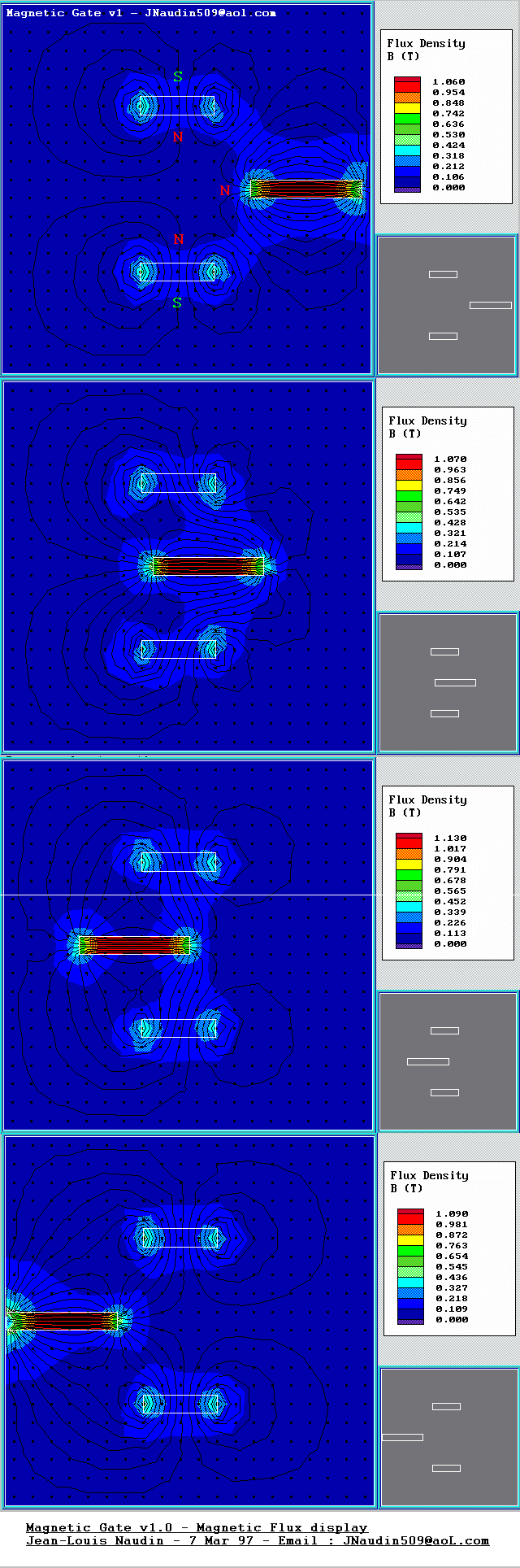520x1568 pixels.
Task: Click the footer 'Magnetic Gate v1.0 - Magnetic Flux display'
Action: click(197, 1527)
